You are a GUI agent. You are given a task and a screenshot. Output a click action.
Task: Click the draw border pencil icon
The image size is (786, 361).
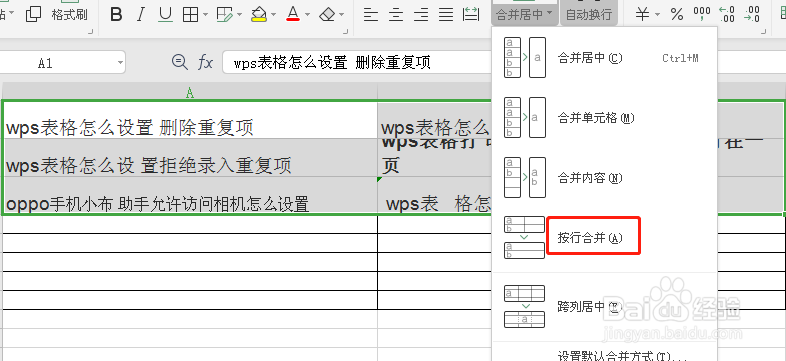225,15
